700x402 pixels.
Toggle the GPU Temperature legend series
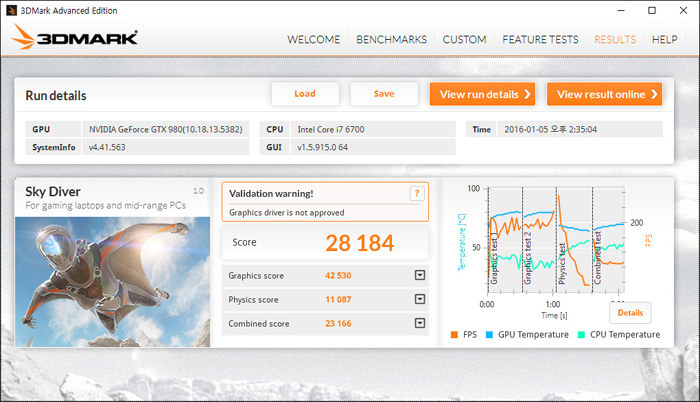pyautogui.click(x=535, y=334)
